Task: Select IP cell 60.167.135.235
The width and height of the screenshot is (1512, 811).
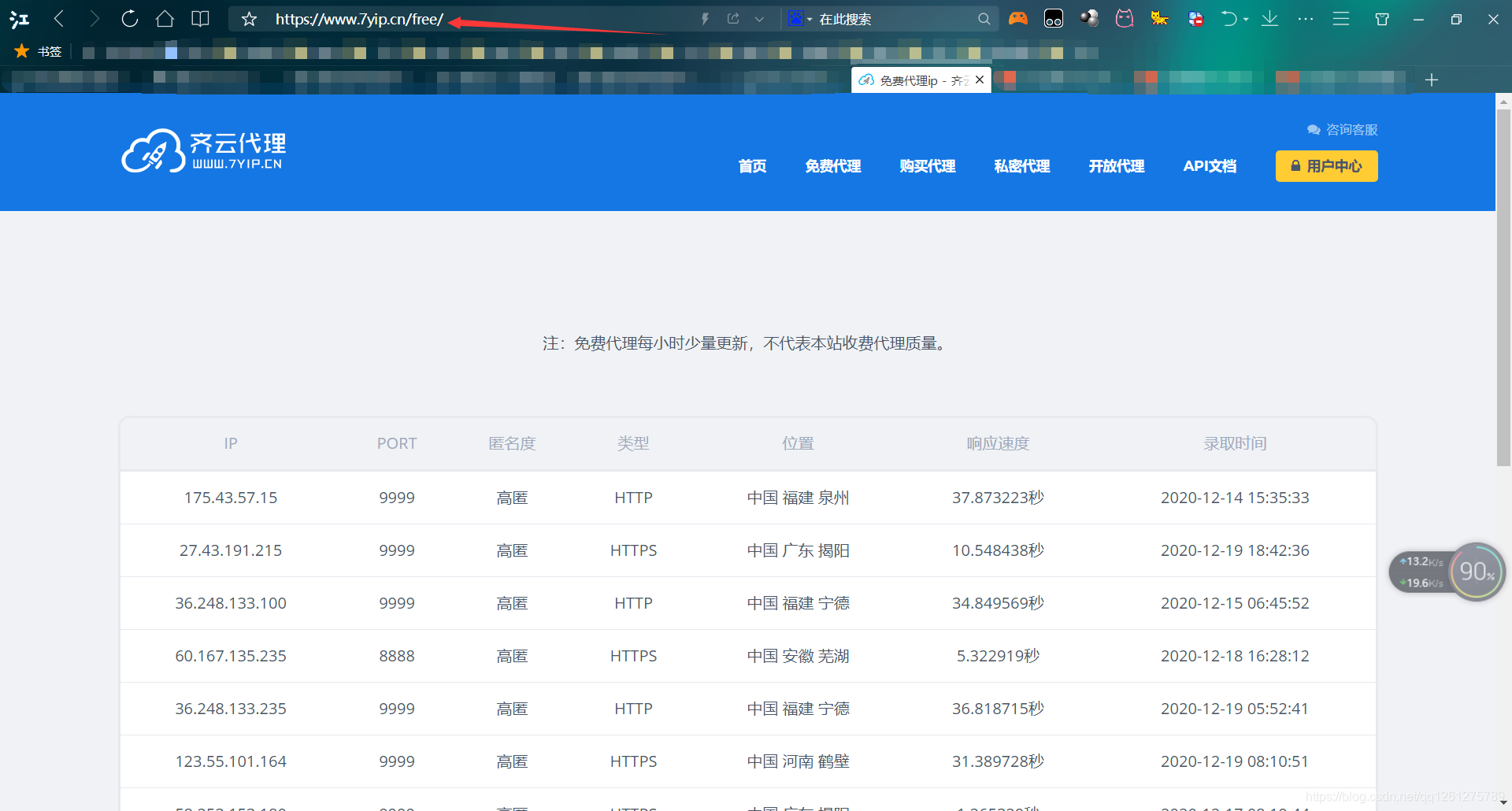Action: [x=231, y=656]
